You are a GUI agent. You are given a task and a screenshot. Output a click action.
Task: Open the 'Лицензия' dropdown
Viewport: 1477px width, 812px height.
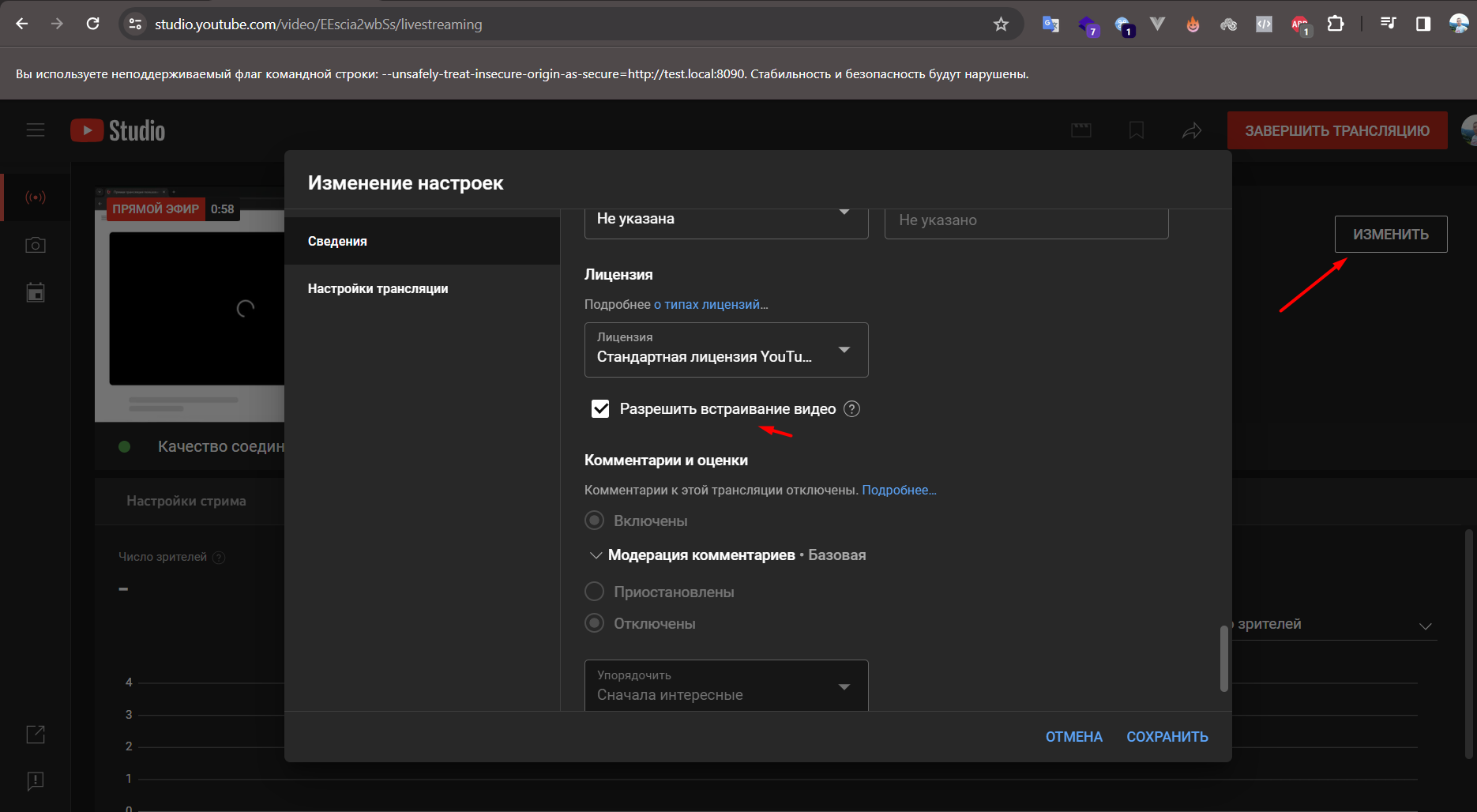[725, 350]
